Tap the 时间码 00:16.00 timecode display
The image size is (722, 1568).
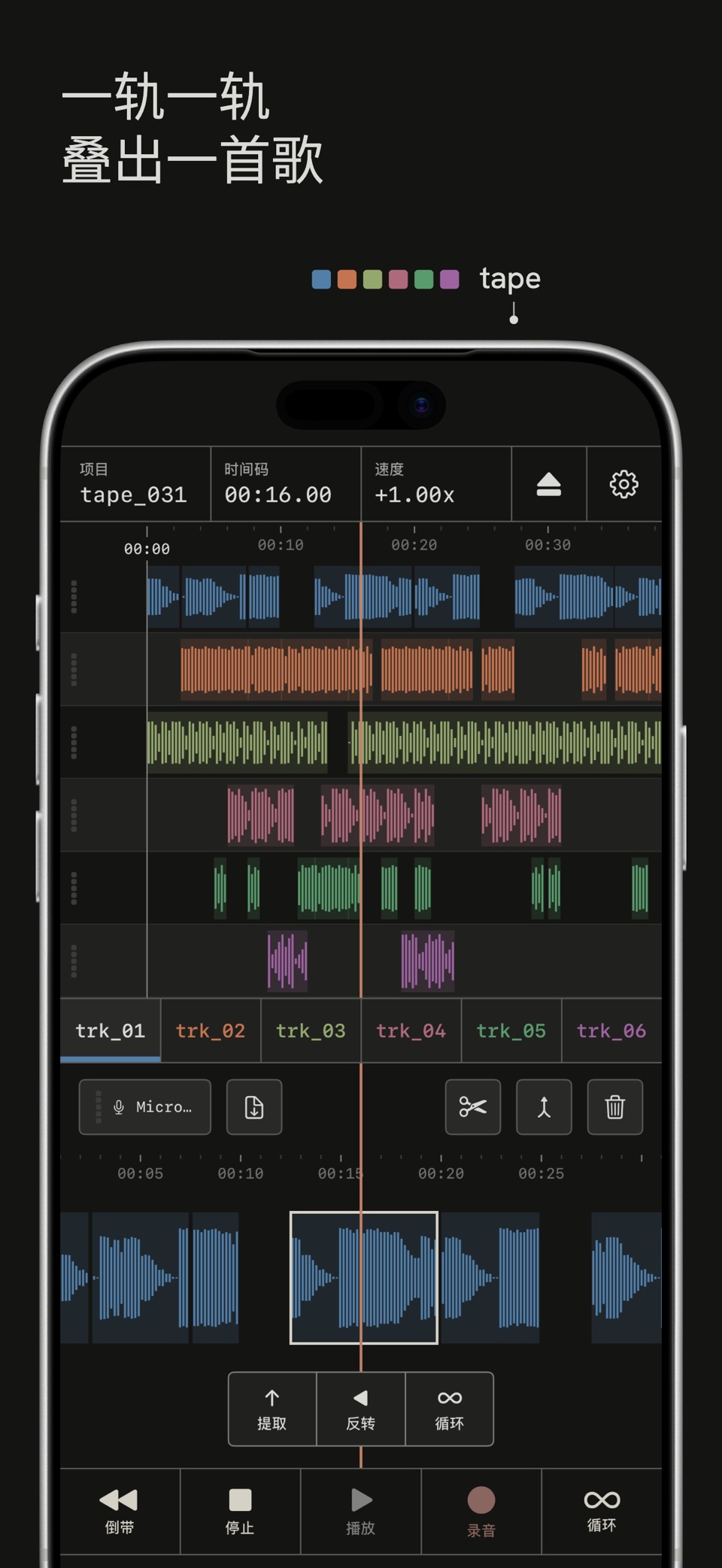click(x=286, y=484)
